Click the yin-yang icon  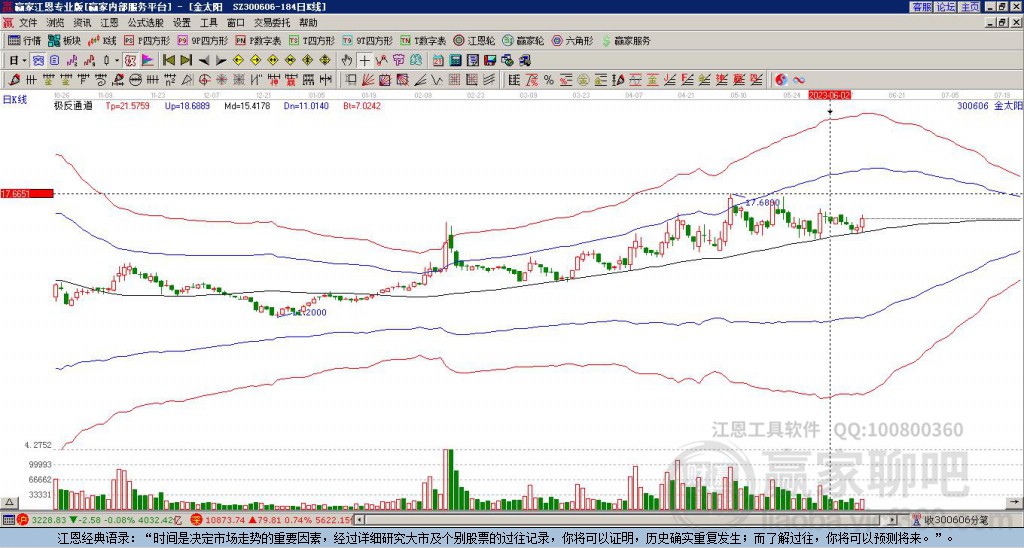pyautogui.click(x=781, y=80)
